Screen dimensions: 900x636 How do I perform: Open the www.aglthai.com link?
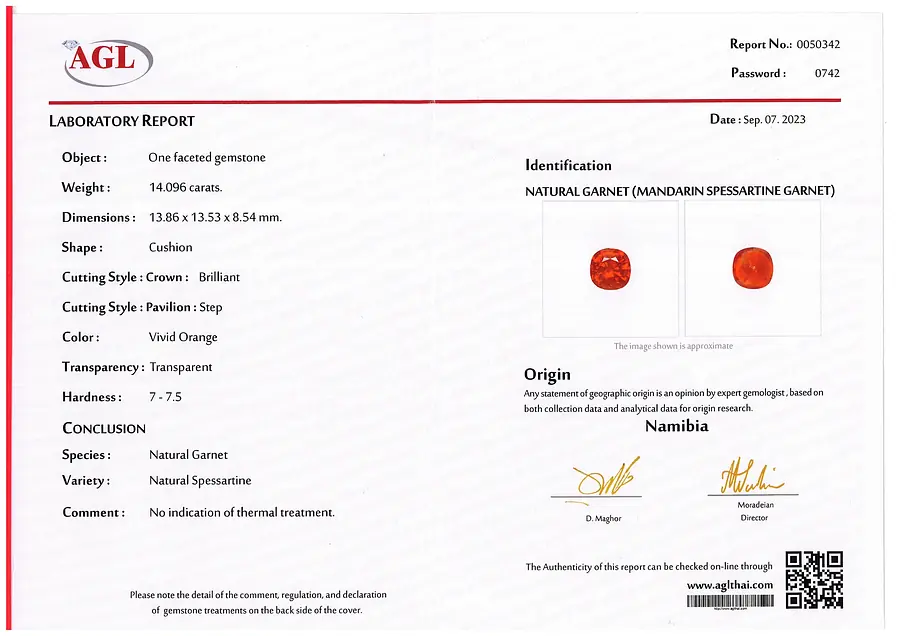730,585
